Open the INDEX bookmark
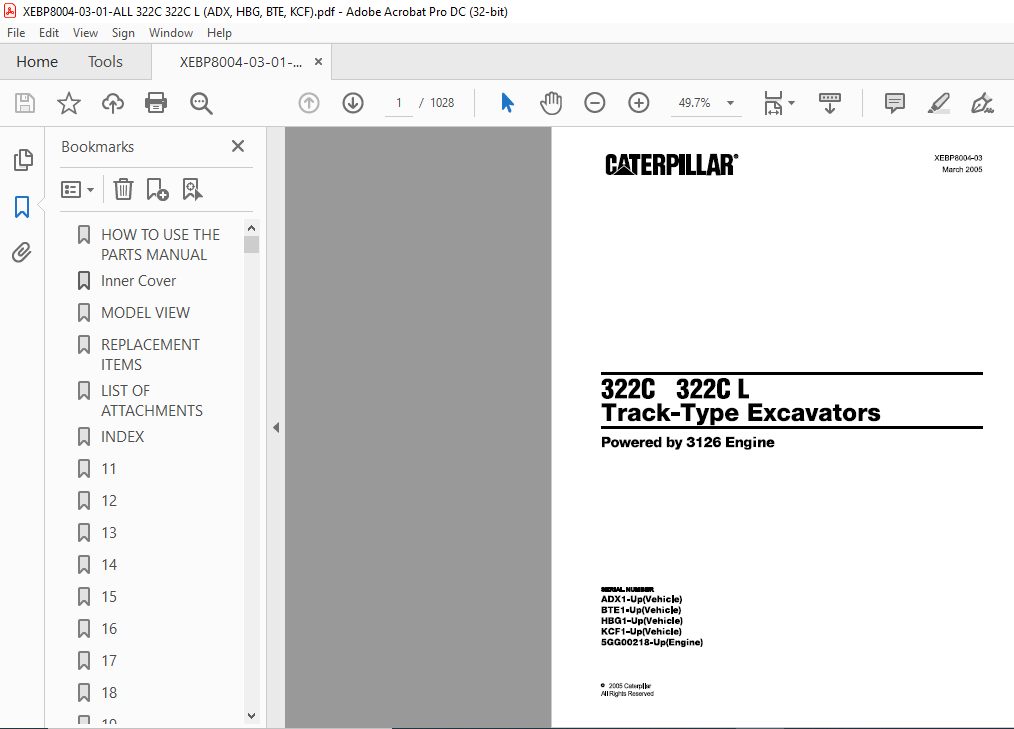 [x=122, y=437]
